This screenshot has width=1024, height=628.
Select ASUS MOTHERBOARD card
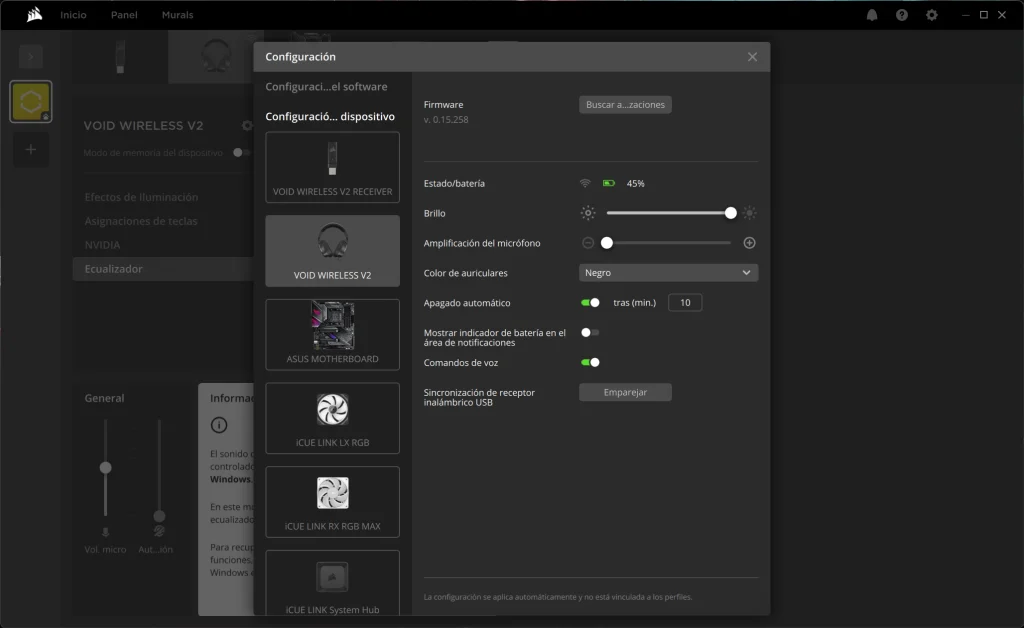[x=332, y=334]
